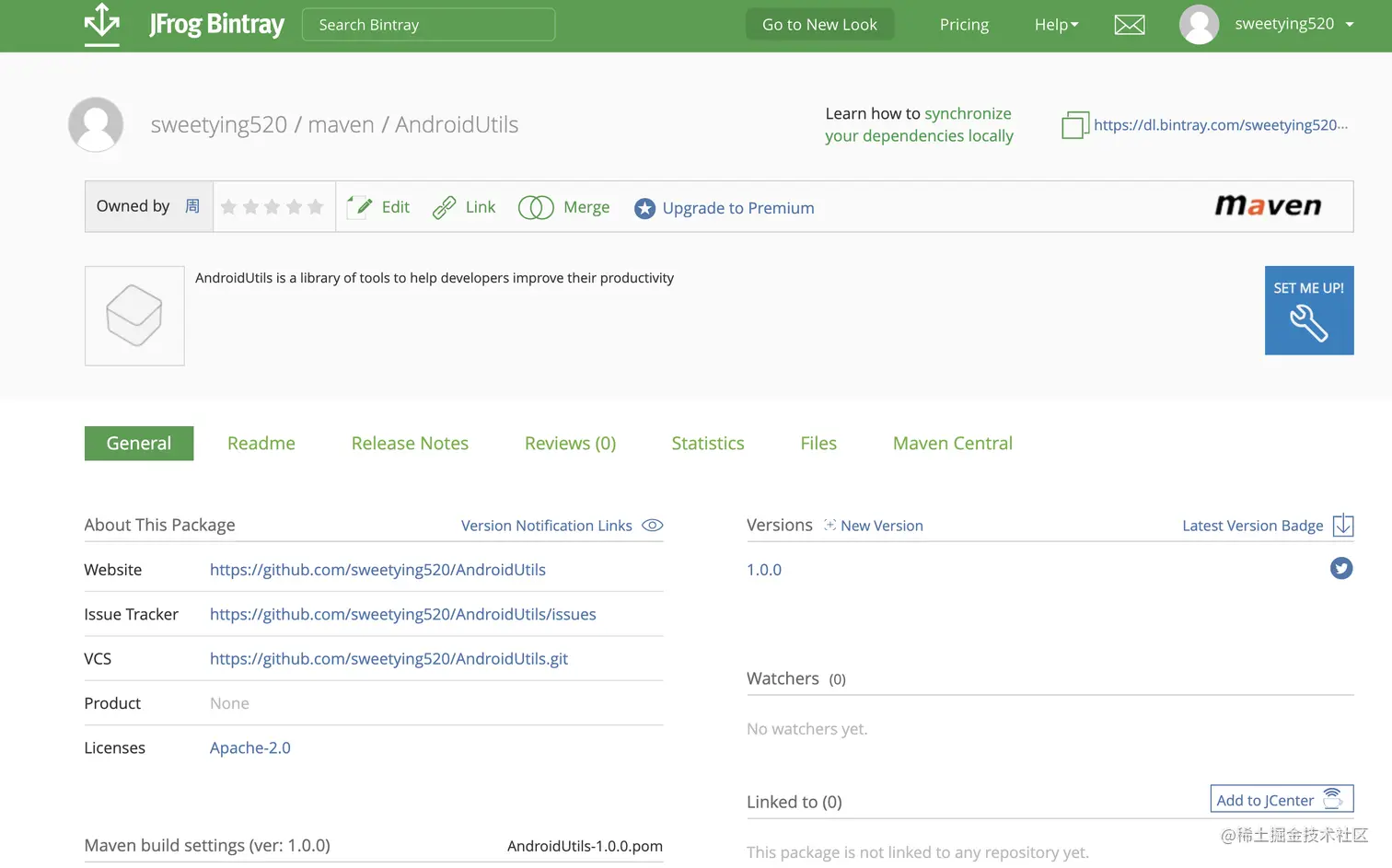Switch to the Release Notes tab
The image size is (1392, 868).
pyautogui.click(x=410, y=444)
